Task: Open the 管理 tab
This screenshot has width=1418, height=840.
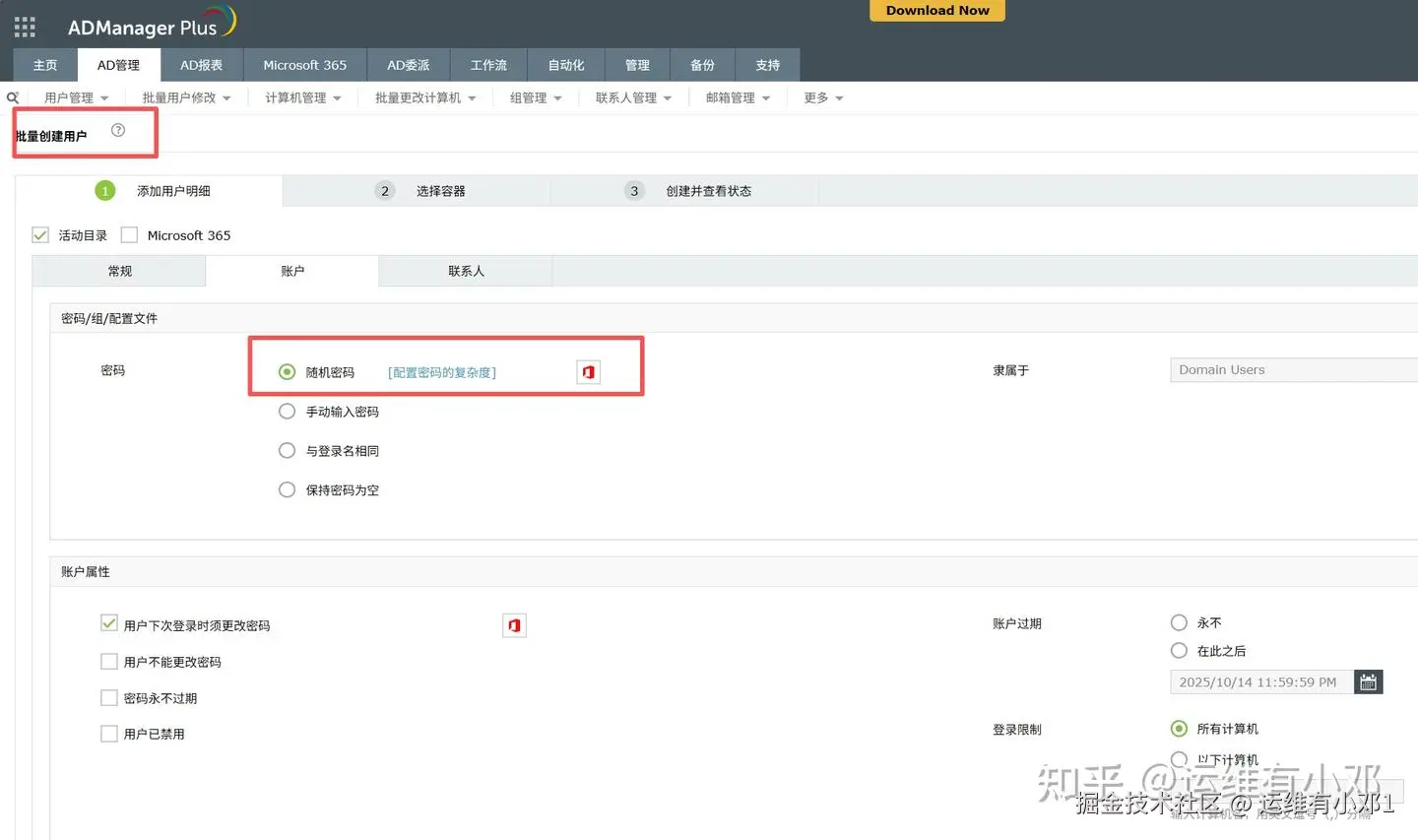Action: click(x=637, y=65)
